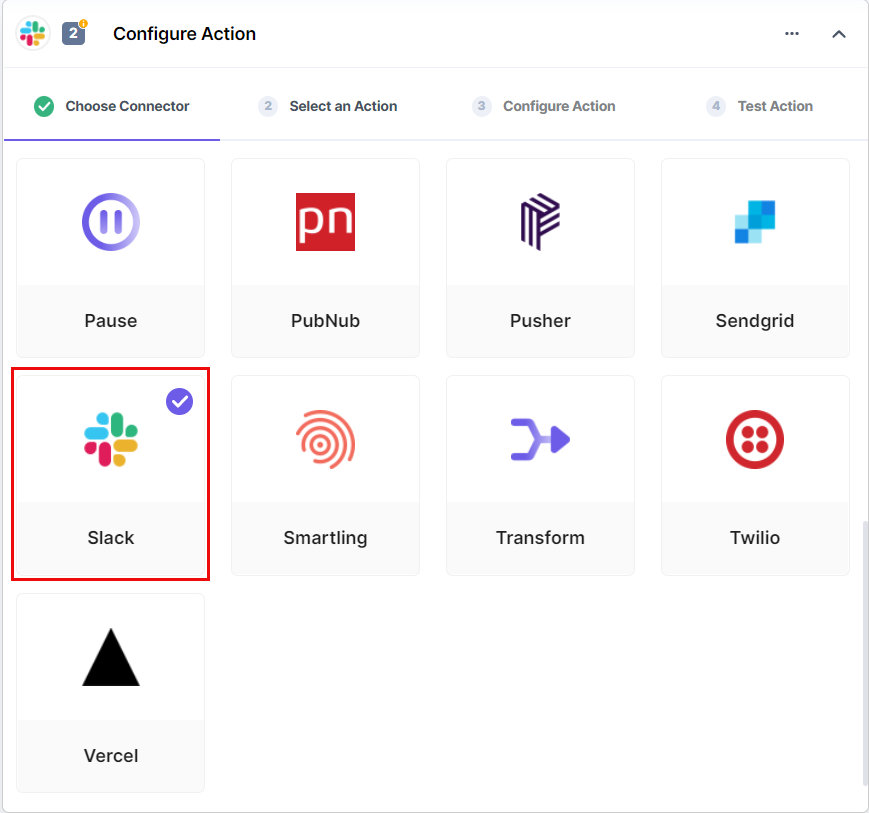869x813 pixels.
Task: Click the Slack connector logo in grid
Action: click(x=111, y=439)
